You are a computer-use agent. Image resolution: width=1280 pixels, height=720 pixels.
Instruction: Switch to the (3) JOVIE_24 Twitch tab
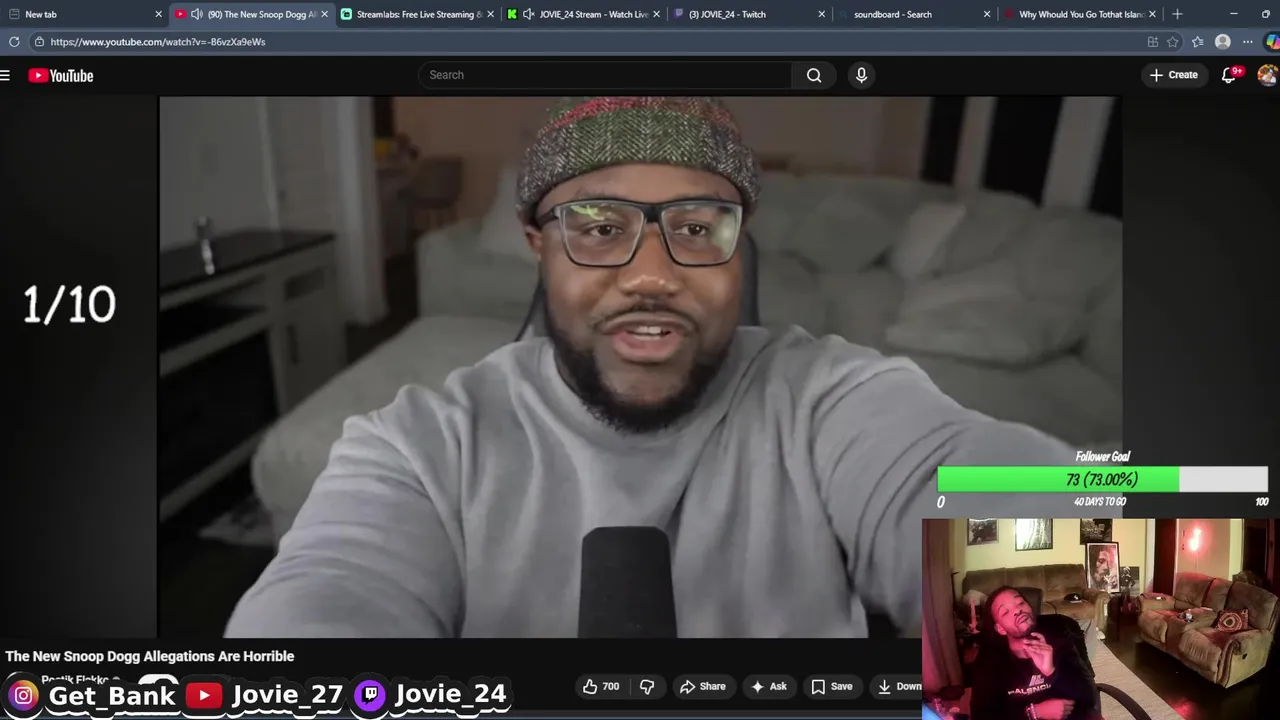(749, 14)
